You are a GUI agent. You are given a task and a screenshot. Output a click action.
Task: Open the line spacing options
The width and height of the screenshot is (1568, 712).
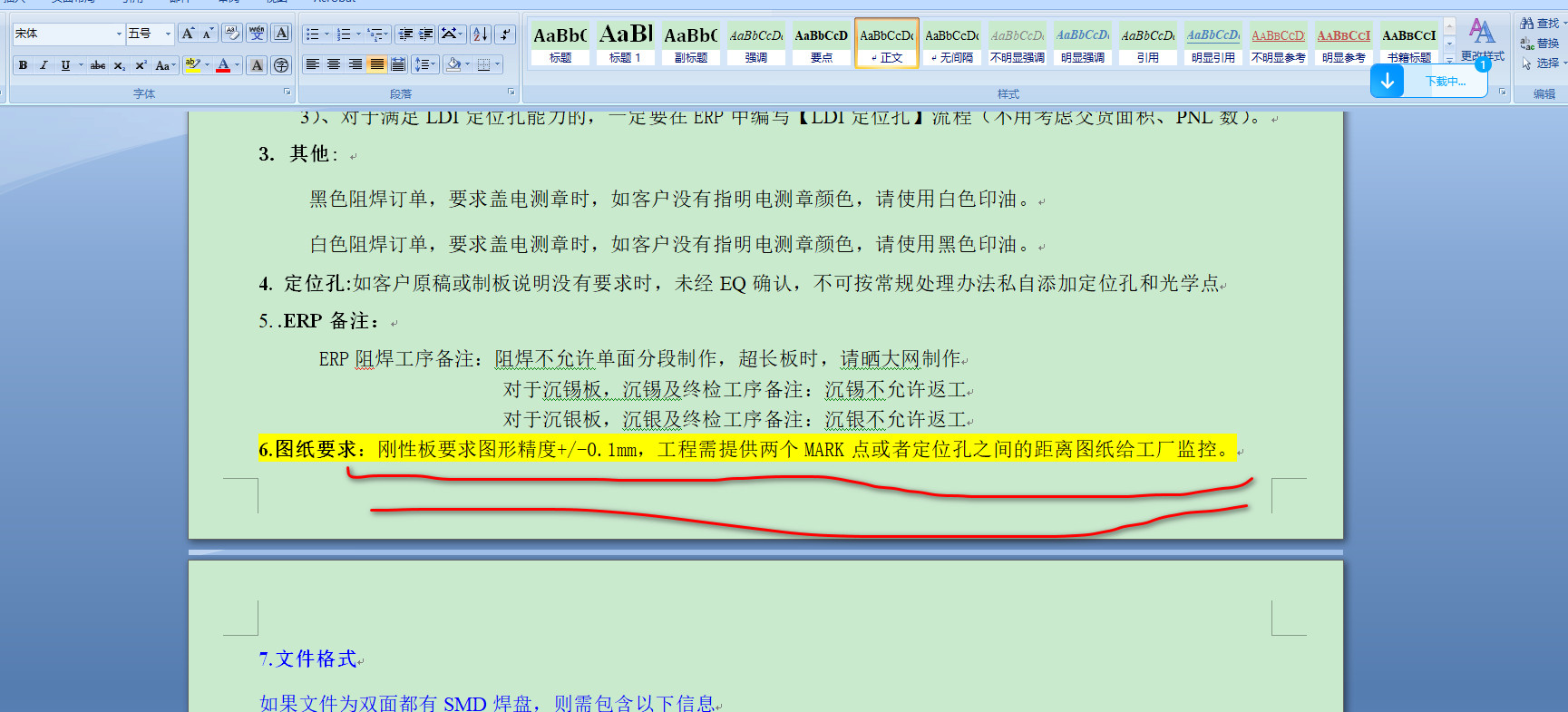tap(424, 64)
